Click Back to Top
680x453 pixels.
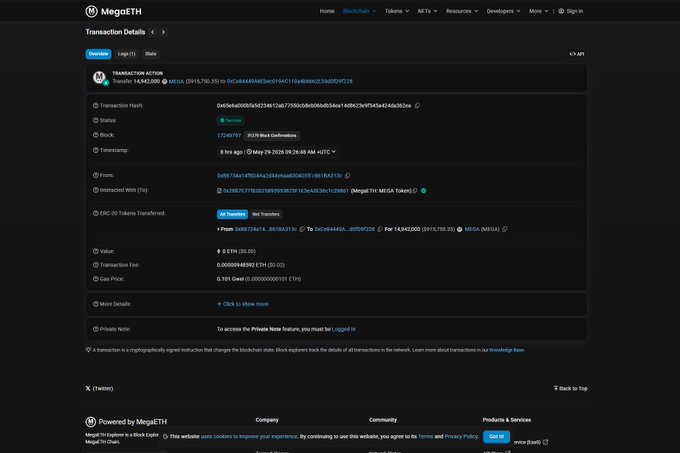[570, 388]
